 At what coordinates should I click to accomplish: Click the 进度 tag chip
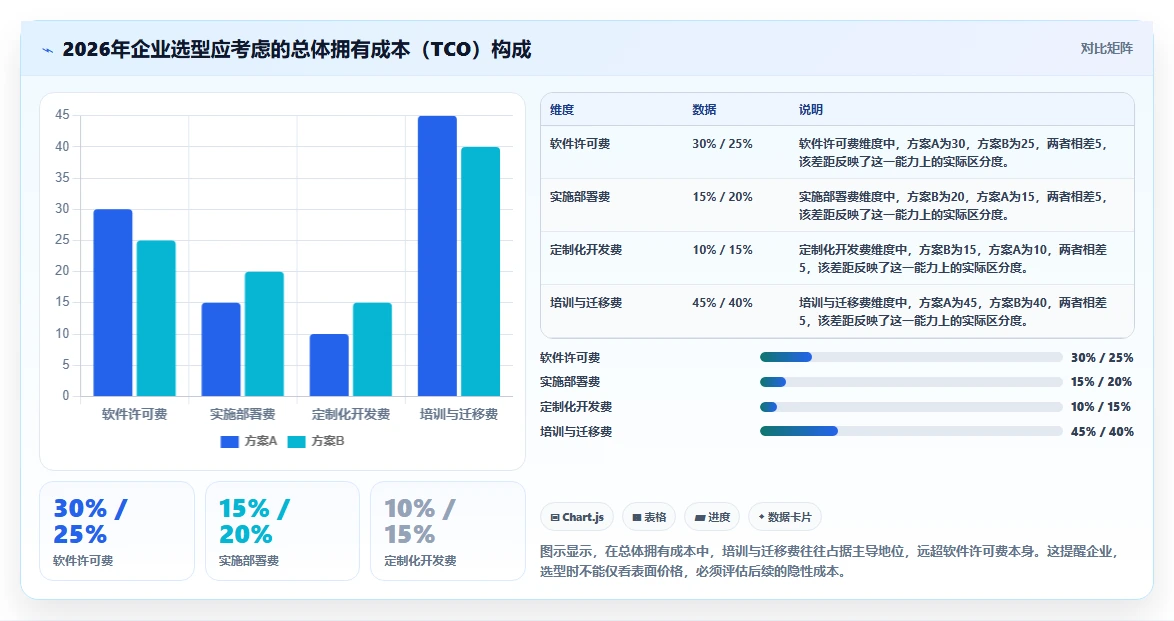pyautogui.click(x=712, y=517)
